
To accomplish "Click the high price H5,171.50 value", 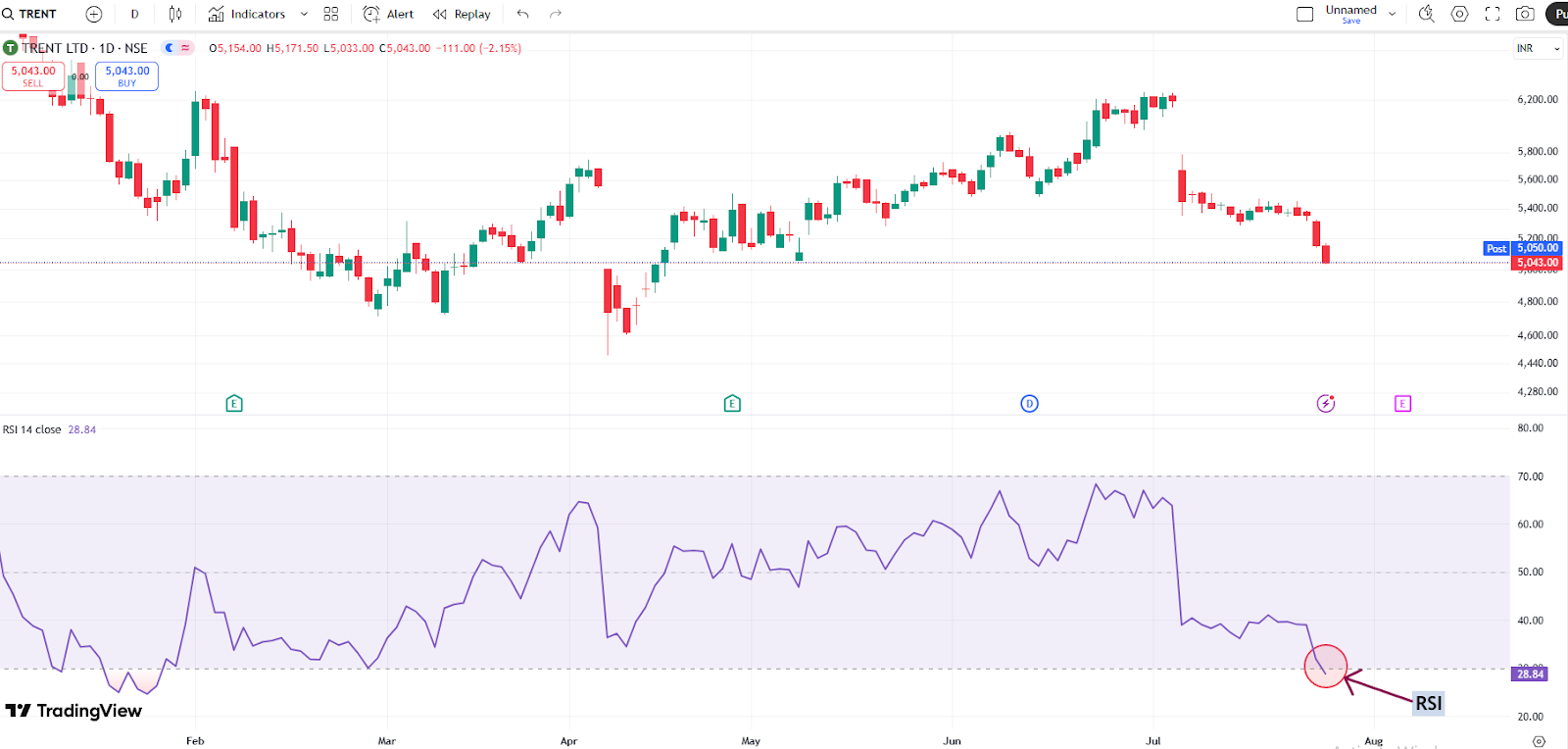I will pos(292,48).
